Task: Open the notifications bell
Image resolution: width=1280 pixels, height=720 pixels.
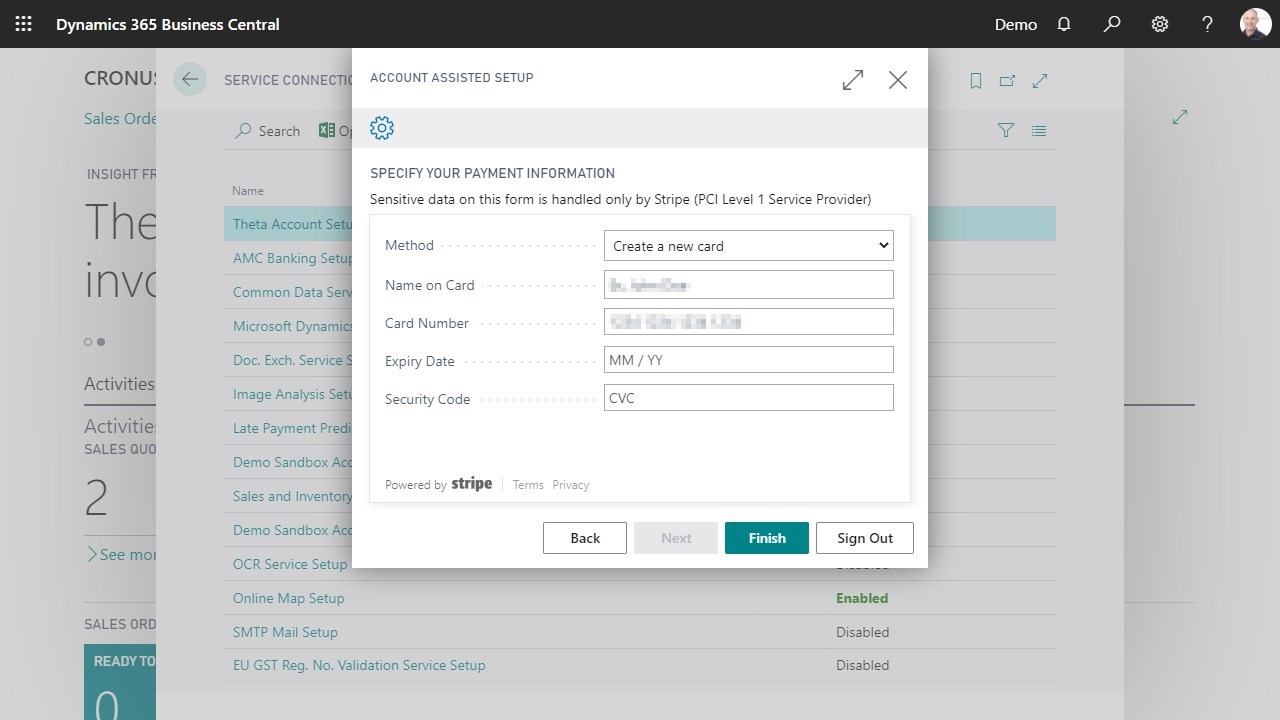Action: click(x=1064, y=24)
